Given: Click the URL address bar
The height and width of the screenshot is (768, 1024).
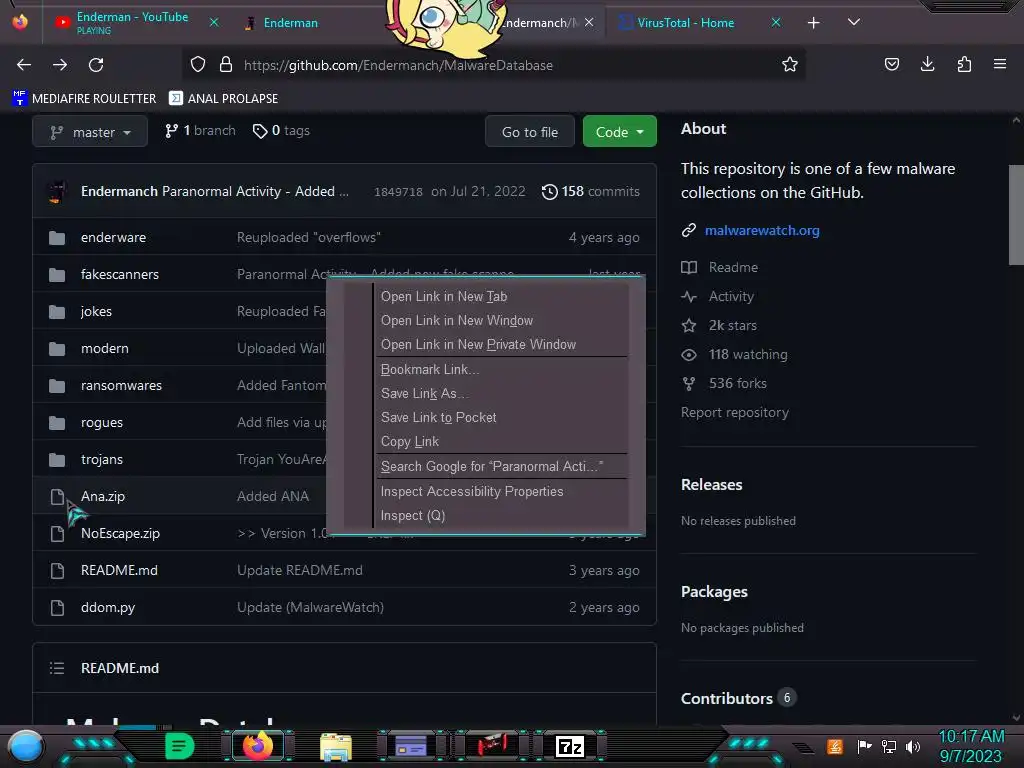Looking at the screenshot, I should 493,65.
